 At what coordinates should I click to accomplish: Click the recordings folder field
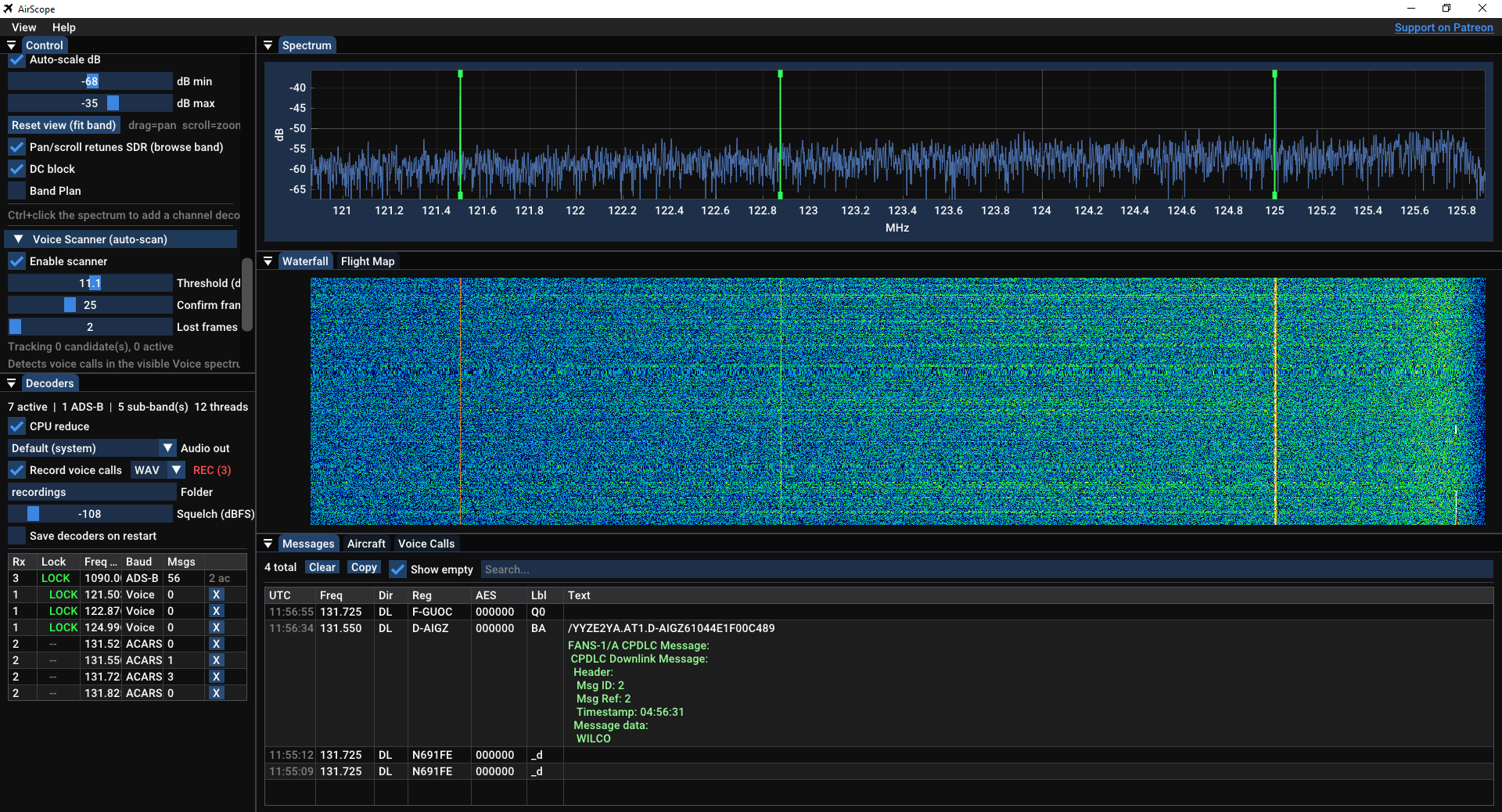92,492
